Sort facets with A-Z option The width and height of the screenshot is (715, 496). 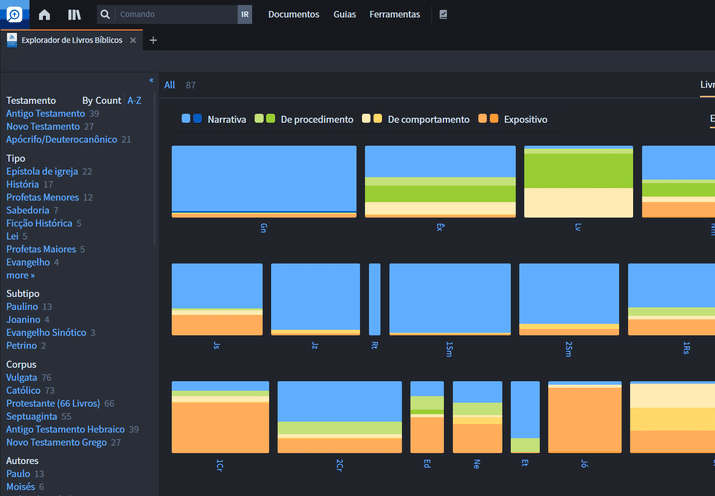pos(134,101)
